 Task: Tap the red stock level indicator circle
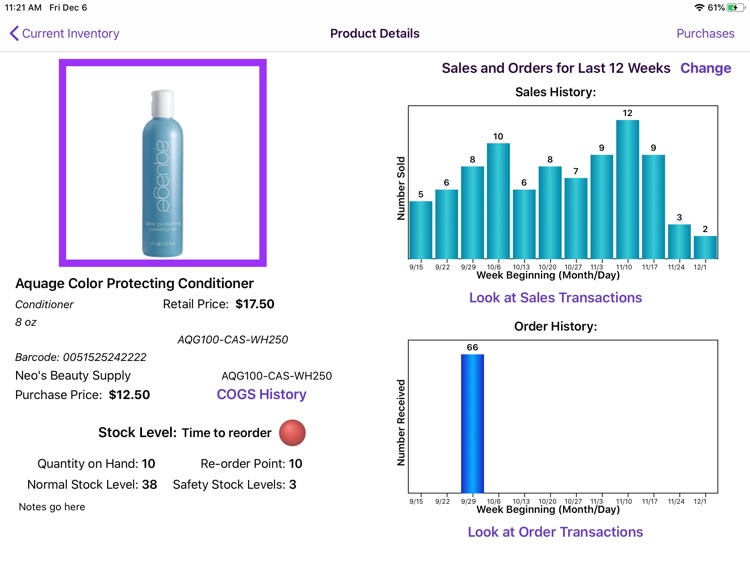[x=292, y=433]
